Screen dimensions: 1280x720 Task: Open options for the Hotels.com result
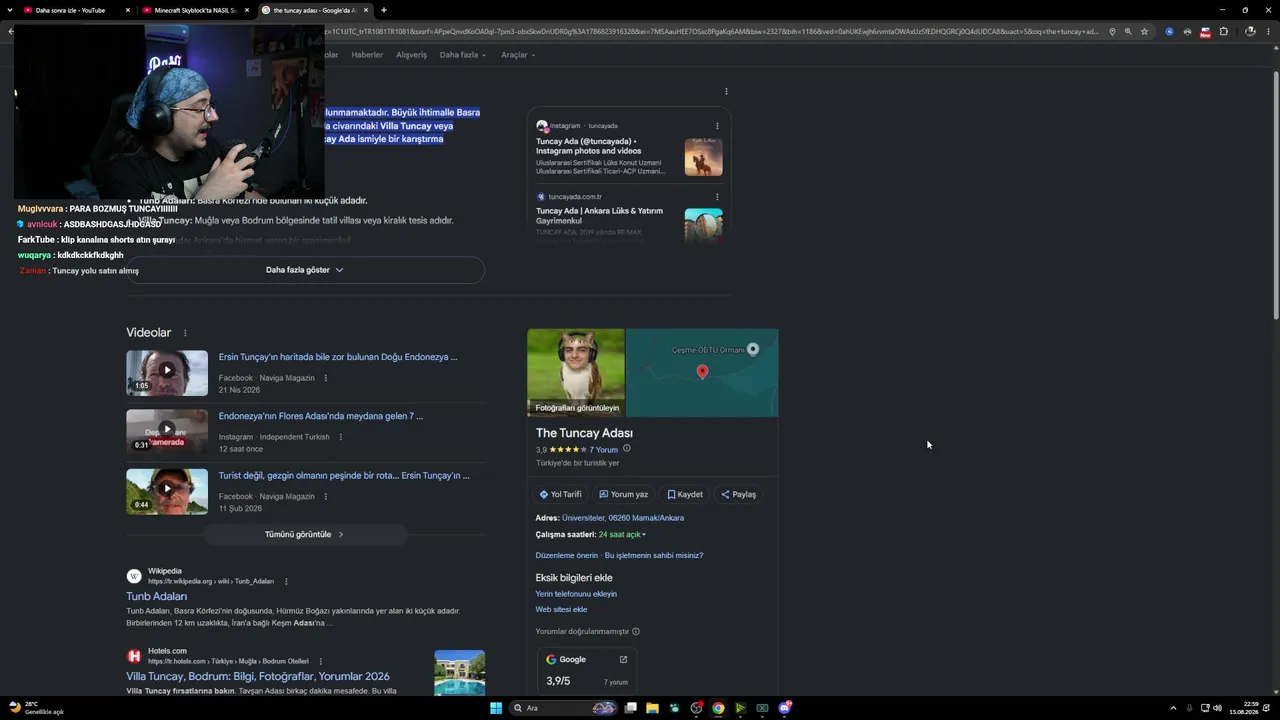point(321,661)
